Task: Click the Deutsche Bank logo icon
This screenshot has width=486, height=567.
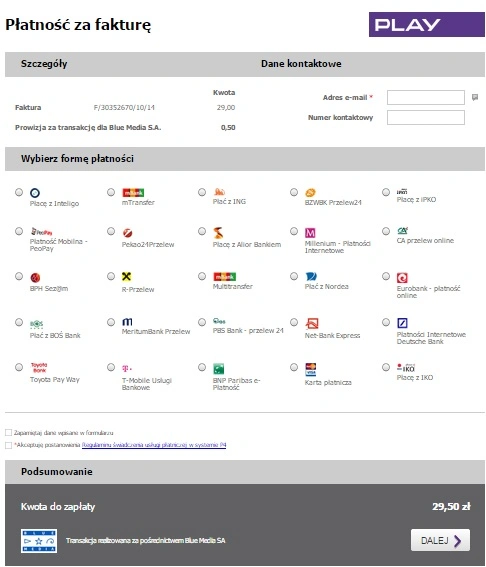Action: (x=402, y=323)
